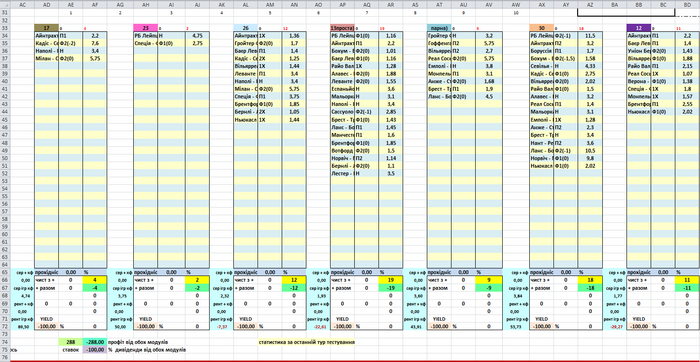Click the "Лестер" match cell

(x=342, y=173)
